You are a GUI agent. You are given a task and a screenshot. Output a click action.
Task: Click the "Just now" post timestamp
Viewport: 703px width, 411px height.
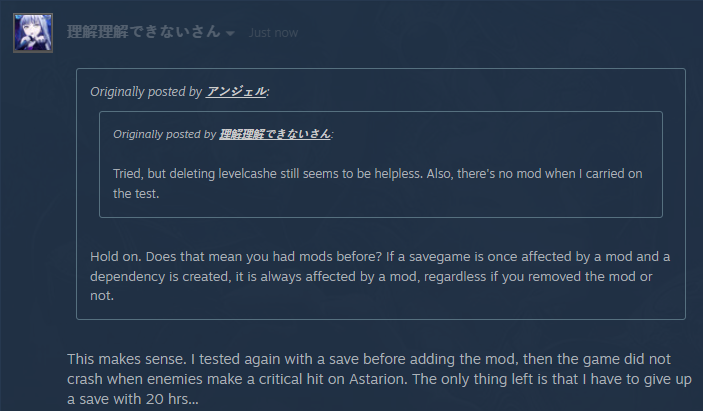click(273, 33)
